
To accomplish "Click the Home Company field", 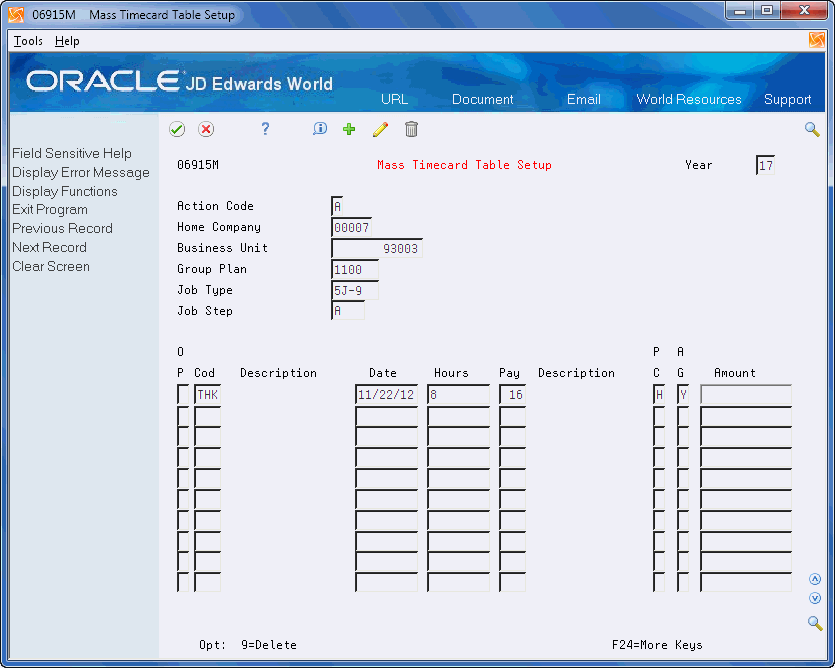I will point(351,227).
